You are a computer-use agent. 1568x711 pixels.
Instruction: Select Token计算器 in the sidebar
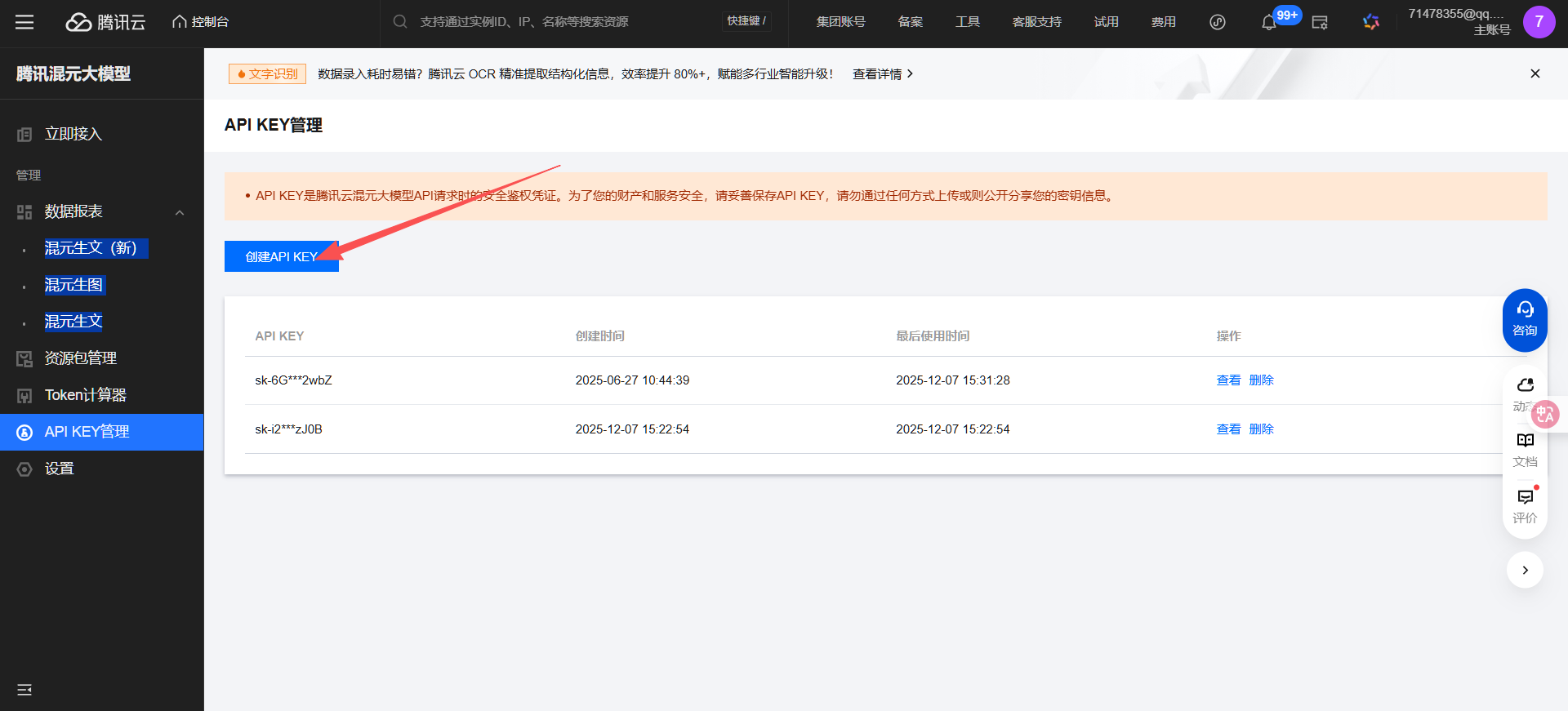click(85, 395)
